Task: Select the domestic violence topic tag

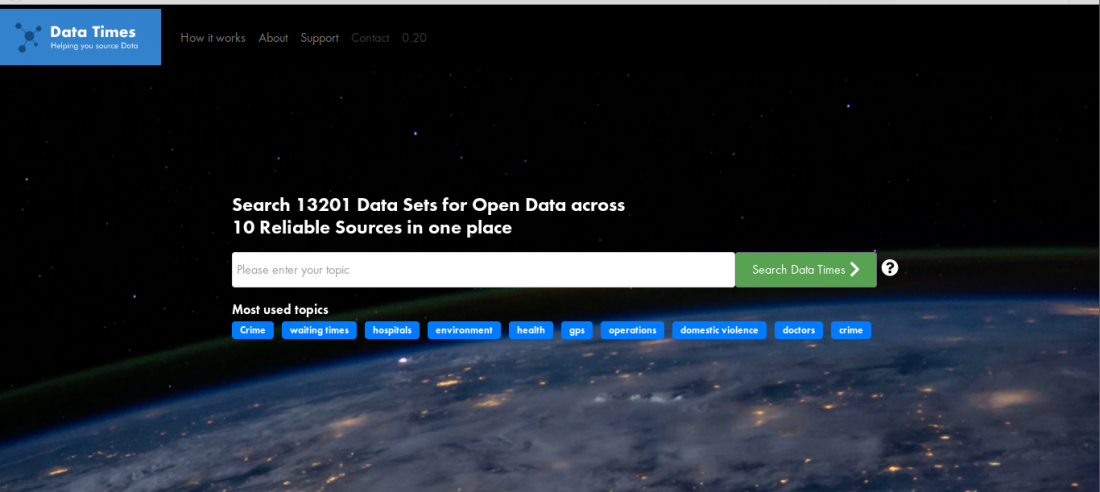Action: [719, 330]
